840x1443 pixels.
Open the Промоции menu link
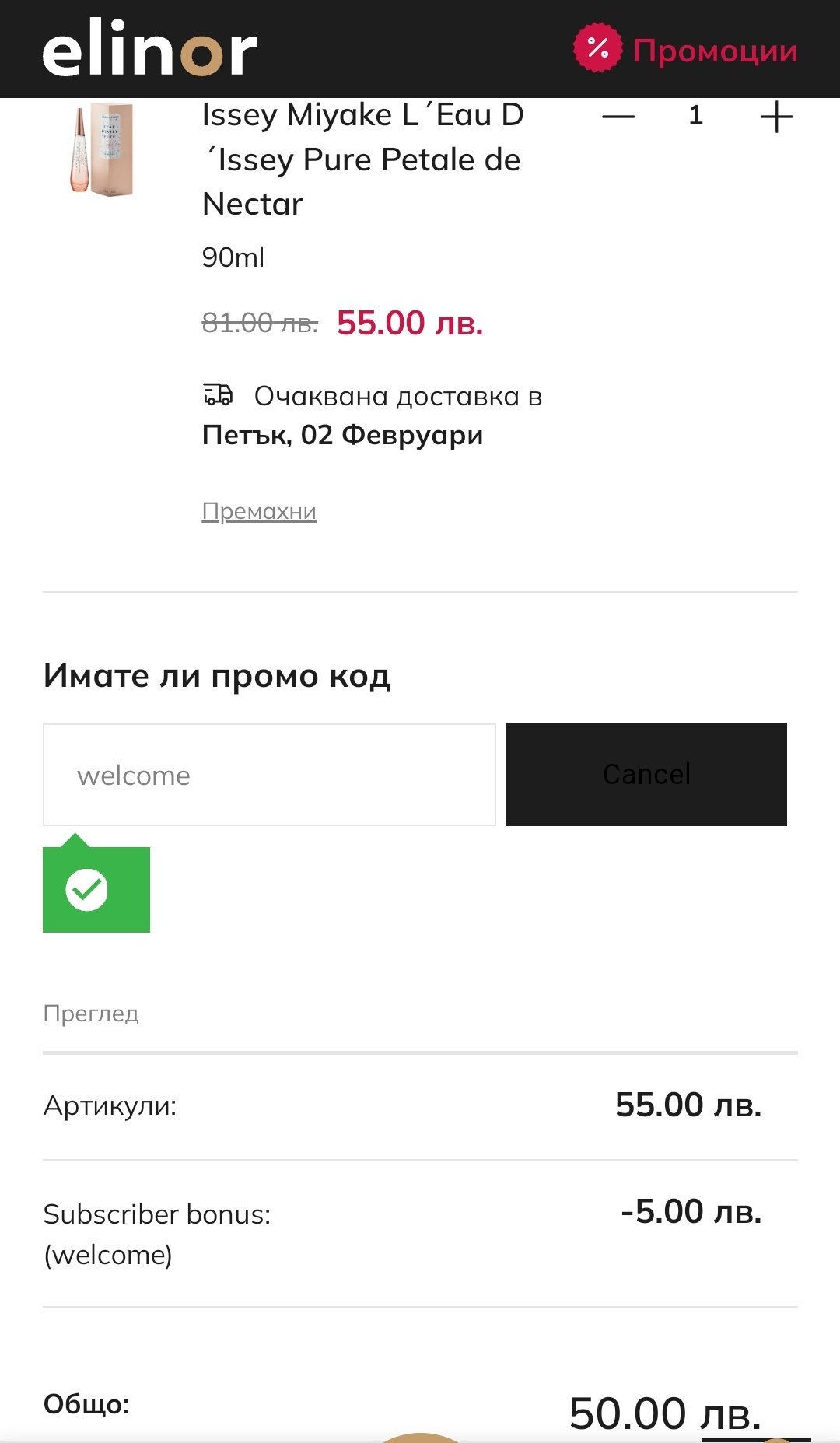click(x=715, y=51)
